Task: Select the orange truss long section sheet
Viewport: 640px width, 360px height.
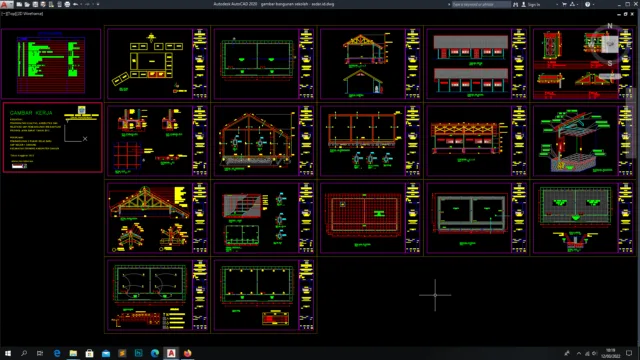Action: point(477,141)
